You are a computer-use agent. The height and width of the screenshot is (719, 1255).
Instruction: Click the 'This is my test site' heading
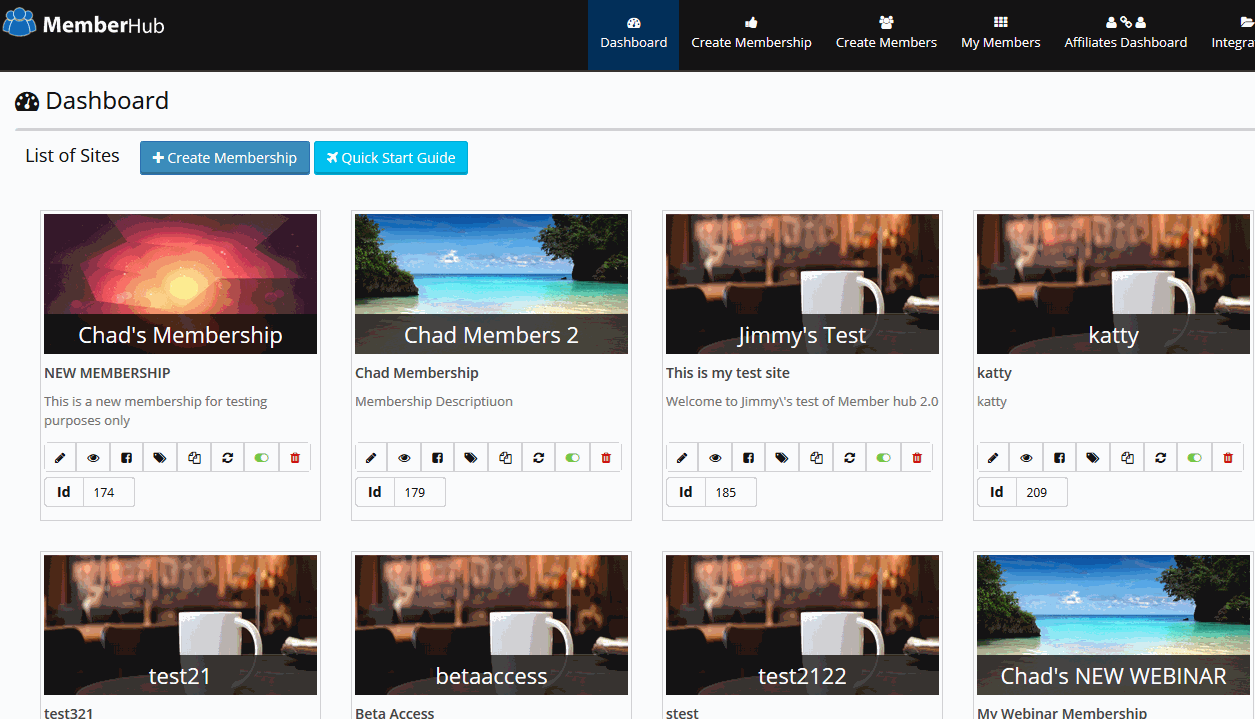tap(728, 373)
